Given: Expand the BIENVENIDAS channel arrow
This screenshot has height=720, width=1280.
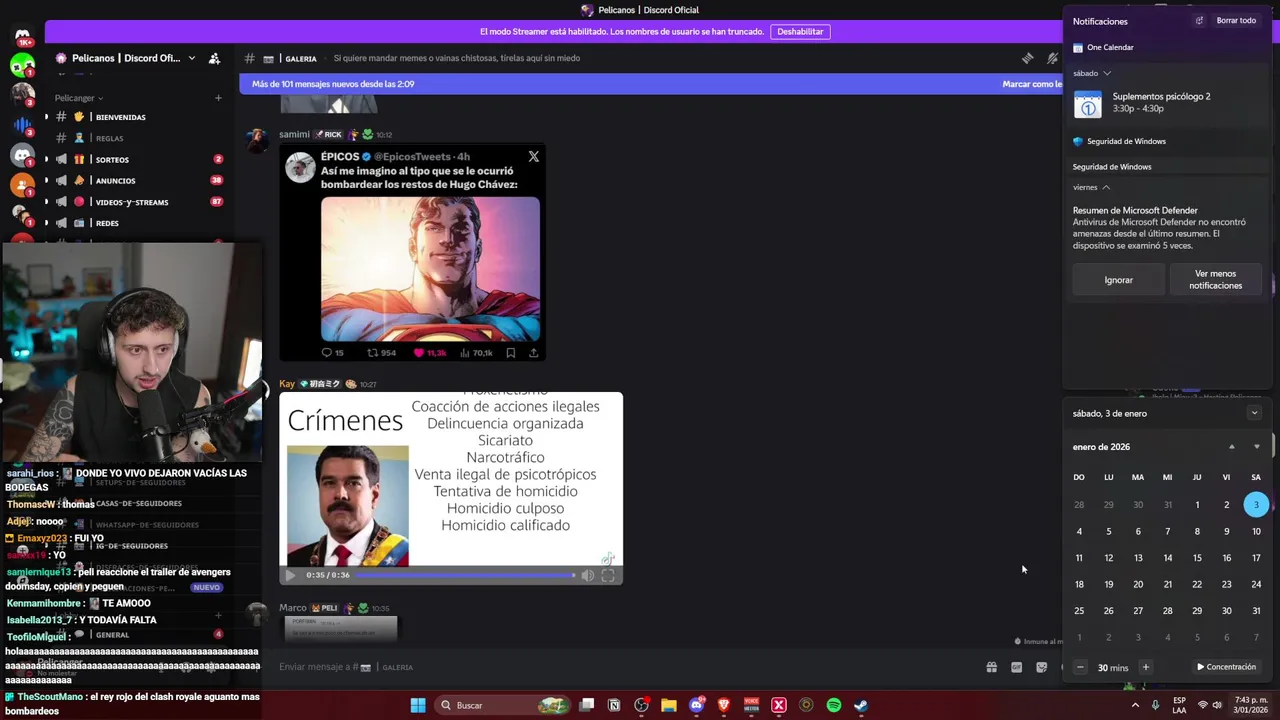Looking at the screenshot, I should pos(45,117).
